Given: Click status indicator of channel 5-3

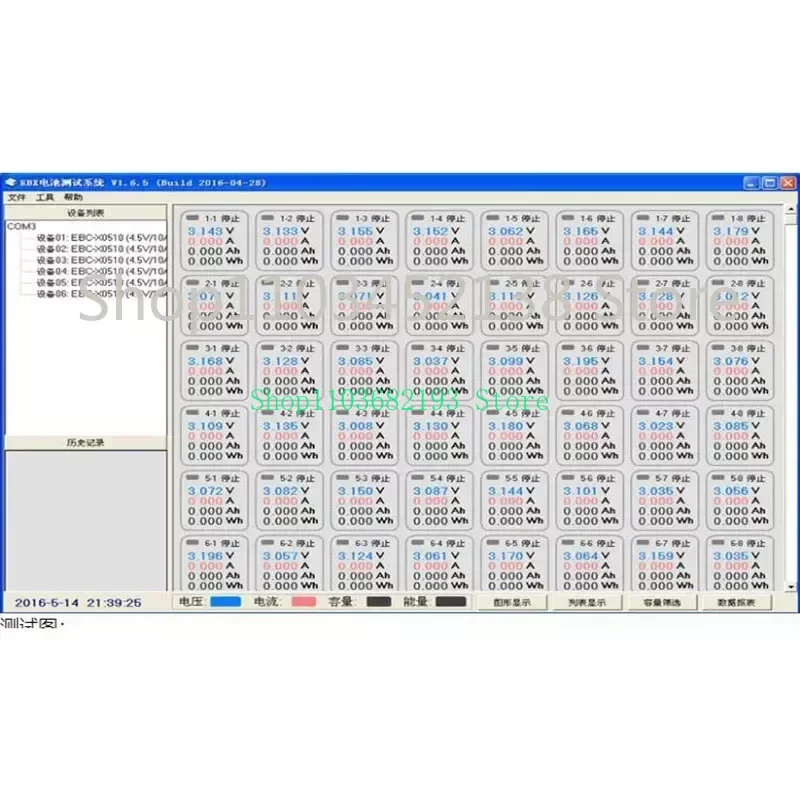Looking at the screenshot, I should tap(342, 478).
